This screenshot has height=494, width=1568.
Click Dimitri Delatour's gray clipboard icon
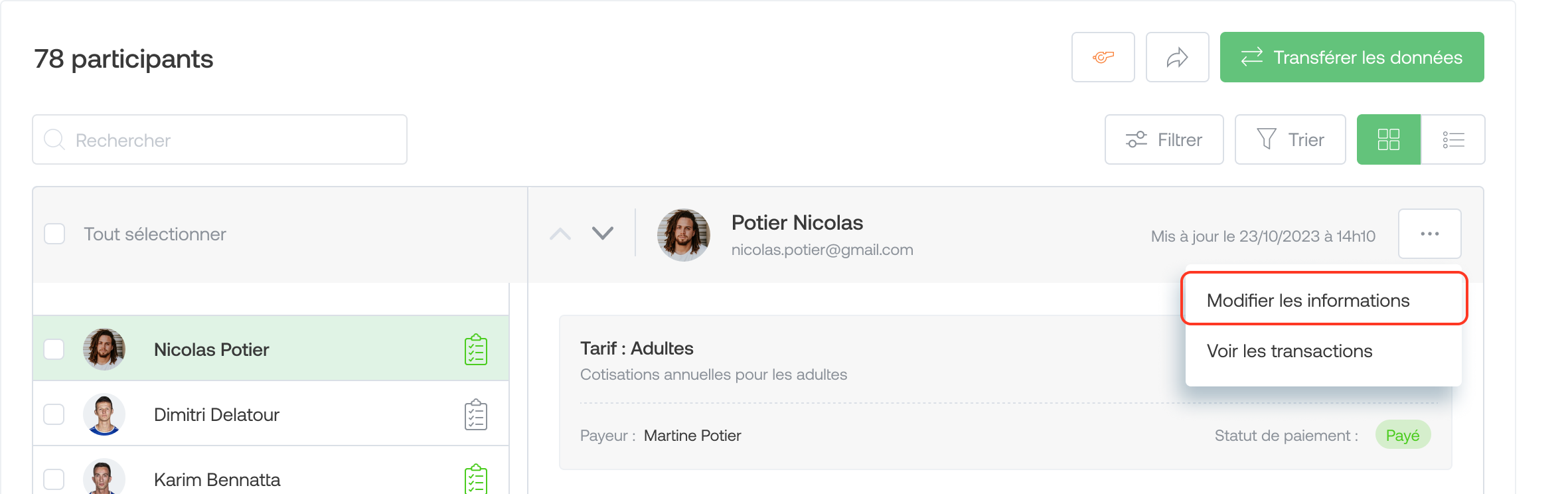(476, 414)
